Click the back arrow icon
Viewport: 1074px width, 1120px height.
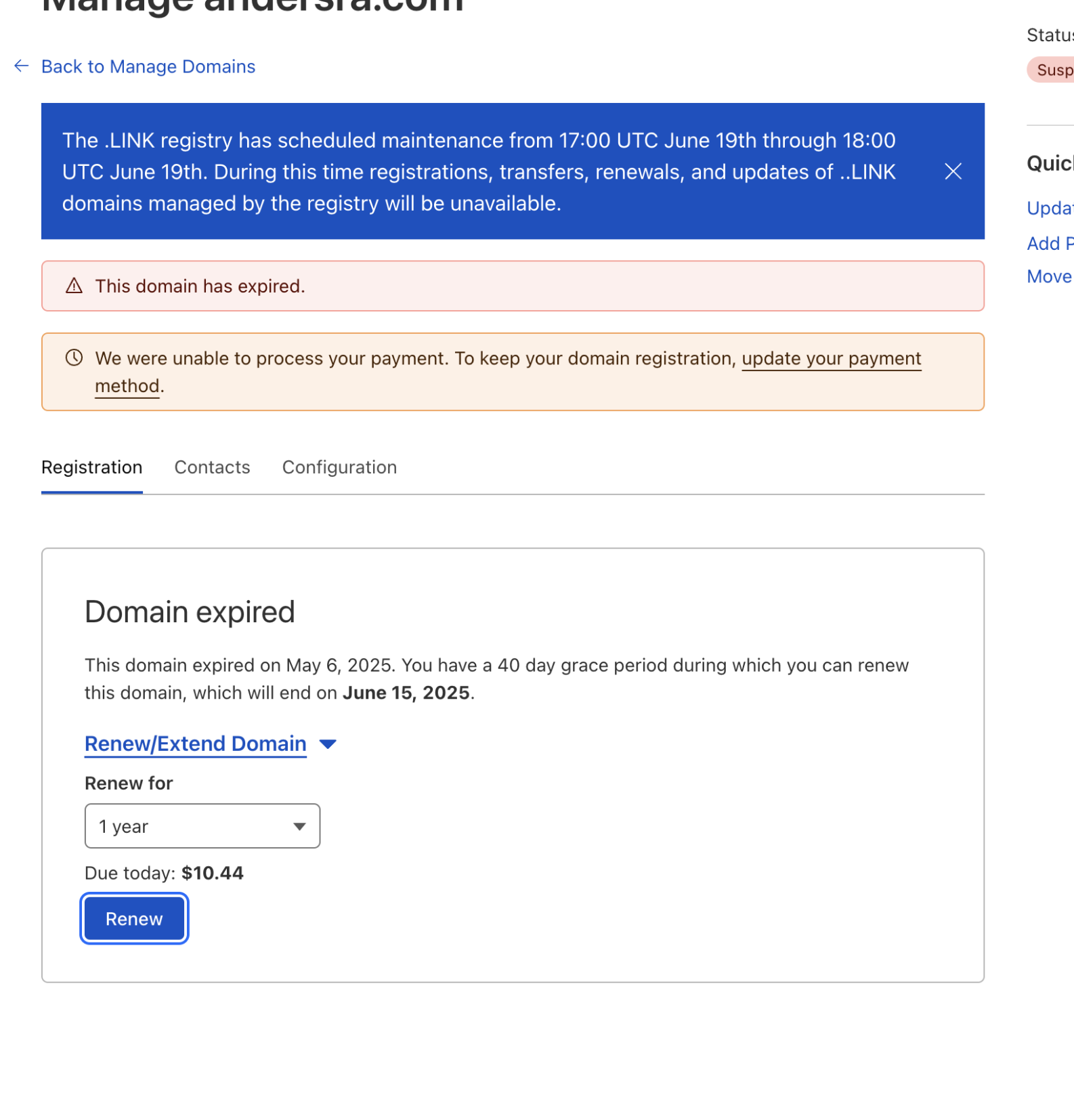(22, 66)
